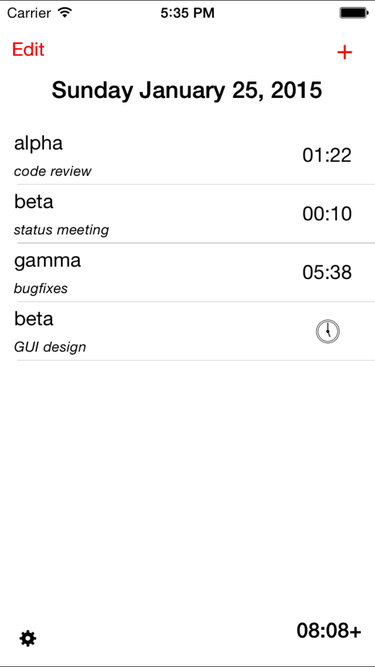Screen dimensions: 375x667
Task: Open the beta GUI design entry
Action: [x=188, y=331]
